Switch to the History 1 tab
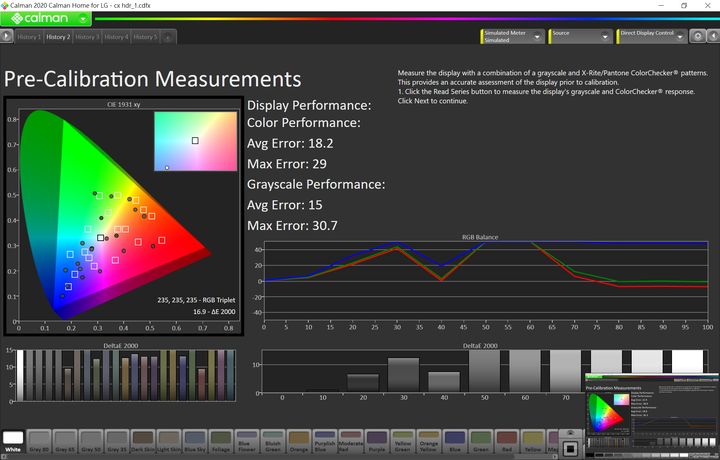The width and height of the screenshot is (720, 460). [x=29, y=37]
